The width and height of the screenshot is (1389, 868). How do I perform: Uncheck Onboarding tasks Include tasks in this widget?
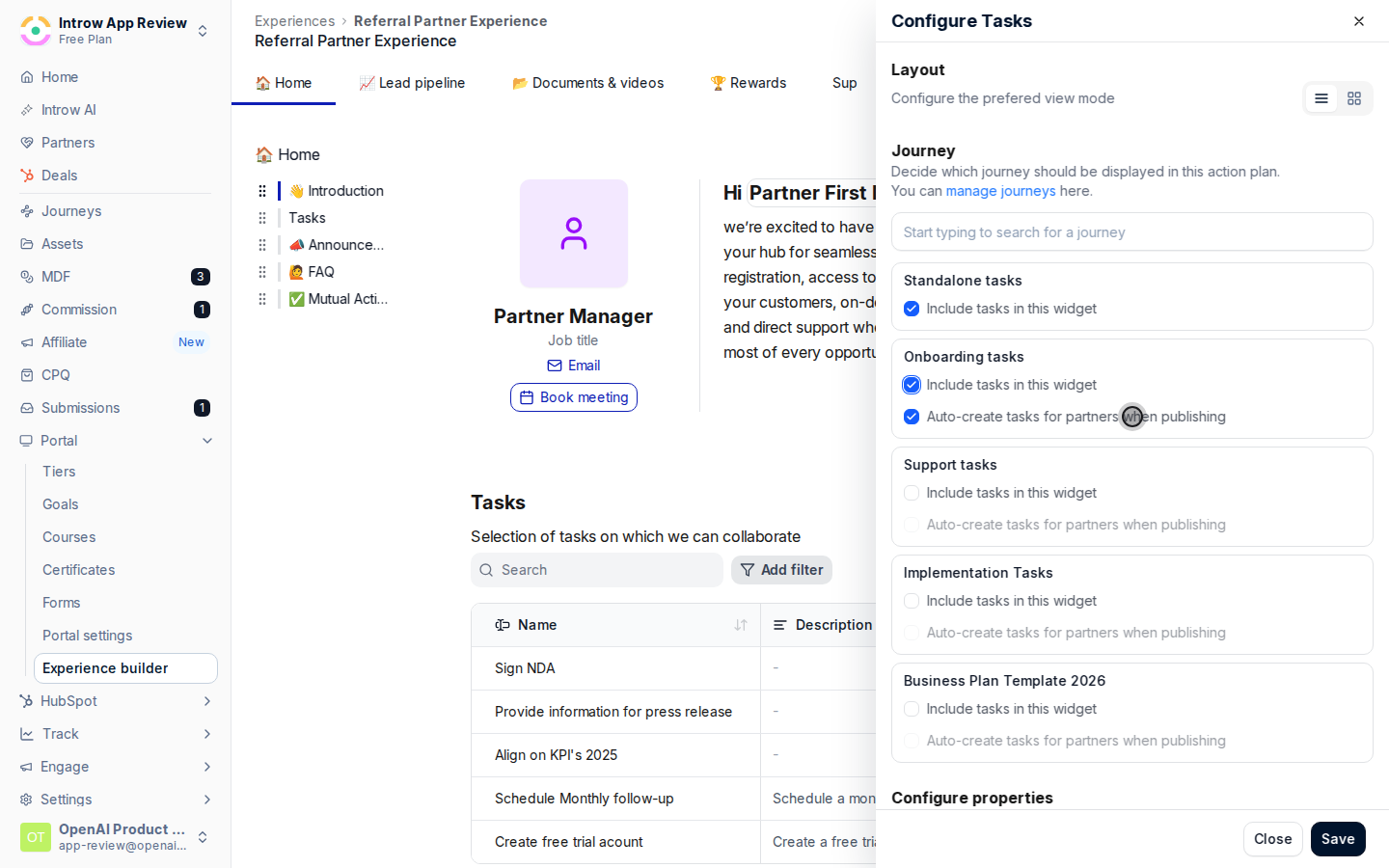[x=912, y=385]
